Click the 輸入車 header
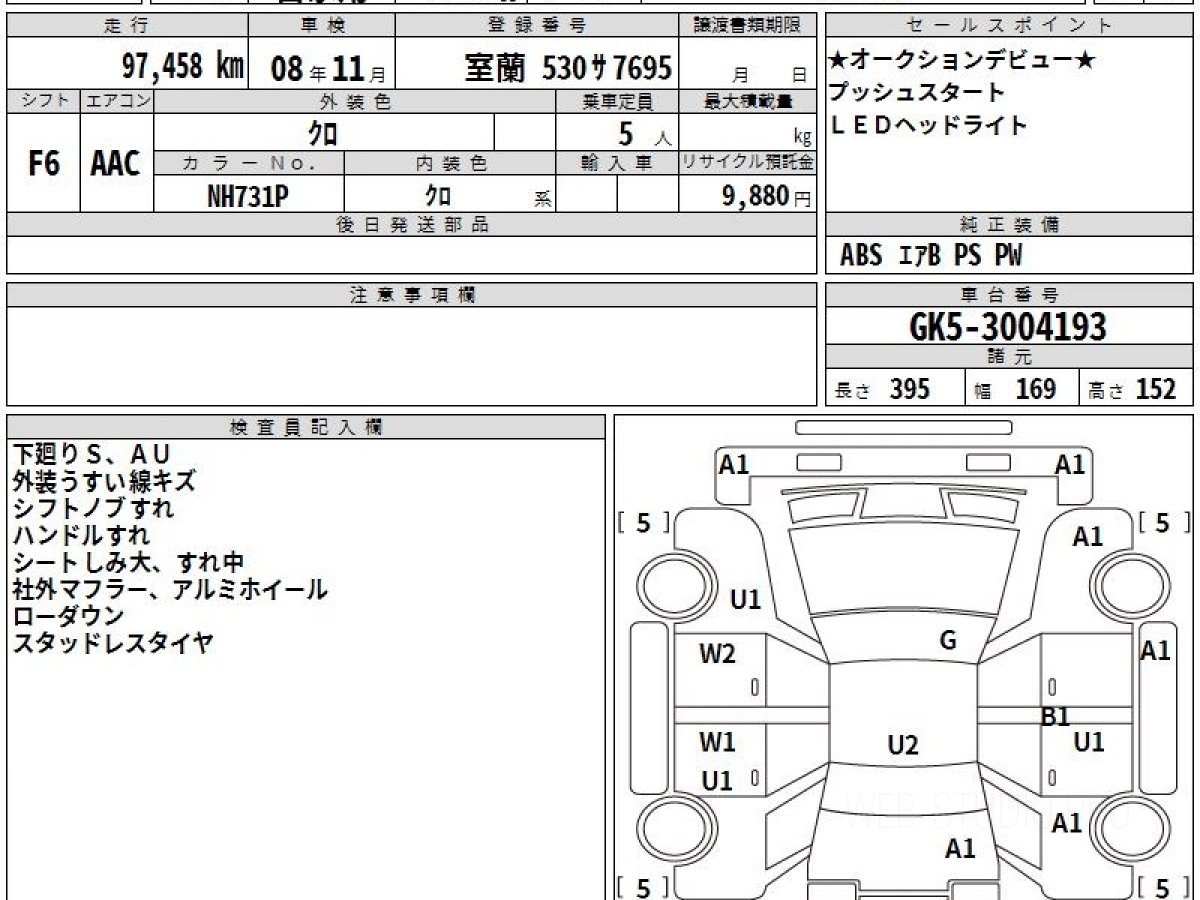 (617, 163)
